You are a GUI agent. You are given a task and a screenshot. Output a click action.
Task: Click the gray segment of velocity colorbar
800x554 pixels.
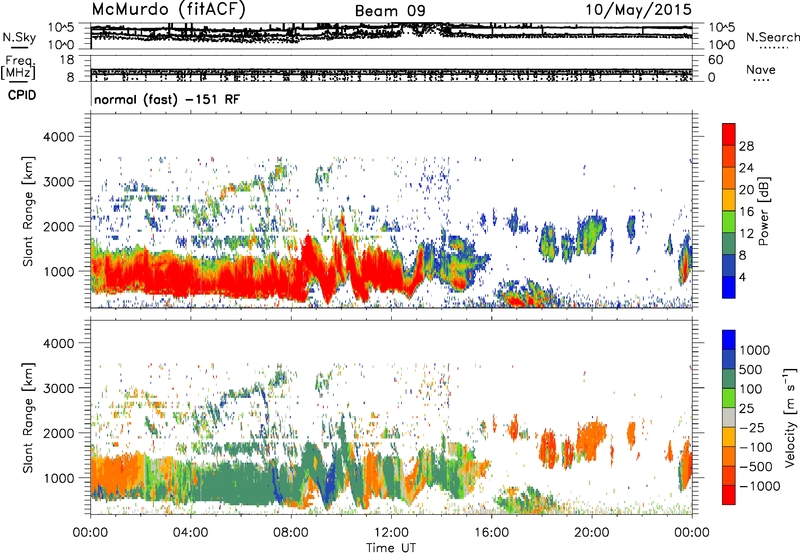coord(729,418)
